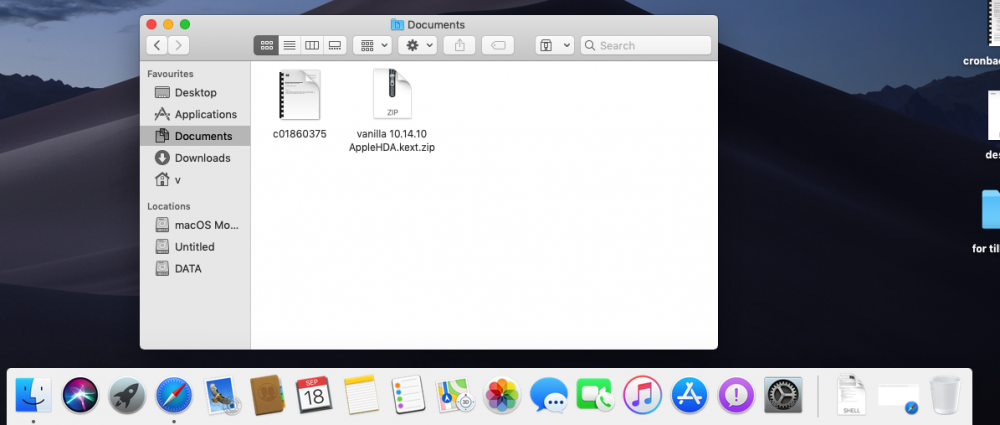Screen dimensions: 1000x425
Task: Go back with the Finder back arrow
Action: [157, 45]
